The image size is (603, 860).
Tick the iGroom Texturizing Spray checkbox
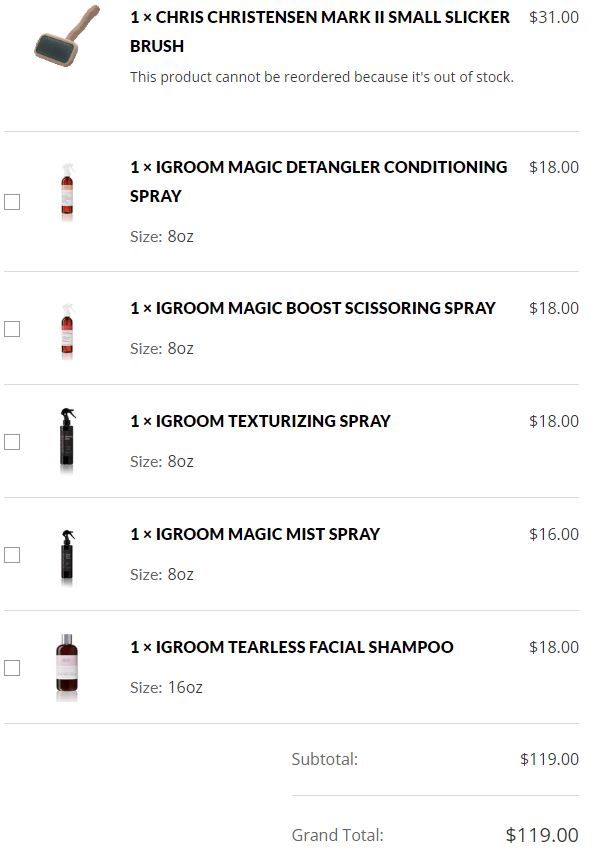point(12,442)
